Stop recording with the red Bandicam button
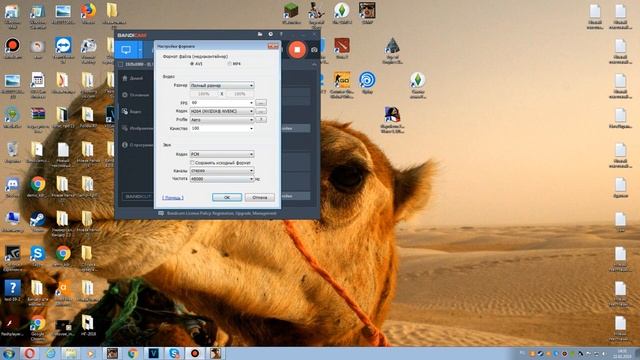The height and width of the screenshot is (360, 640). click(x=297, y=50)
